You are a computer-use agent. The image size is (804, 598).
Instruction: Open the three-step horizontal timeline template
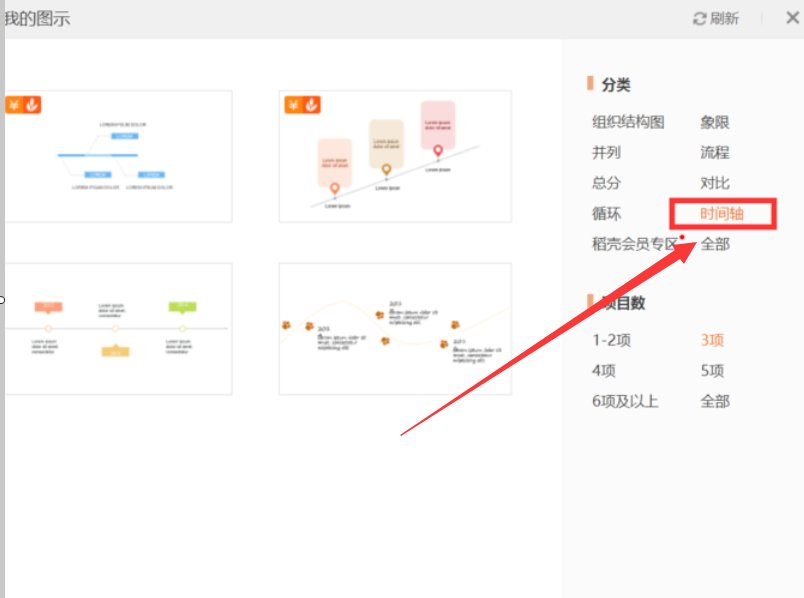[x=120, y=328]
